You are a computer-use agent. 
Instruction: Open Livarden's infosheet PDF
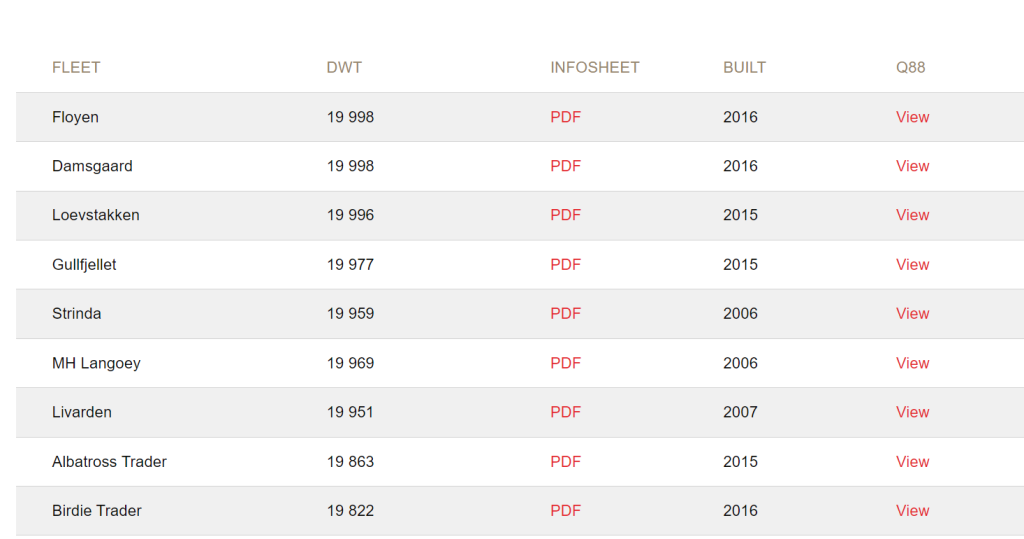pos(565,412)
